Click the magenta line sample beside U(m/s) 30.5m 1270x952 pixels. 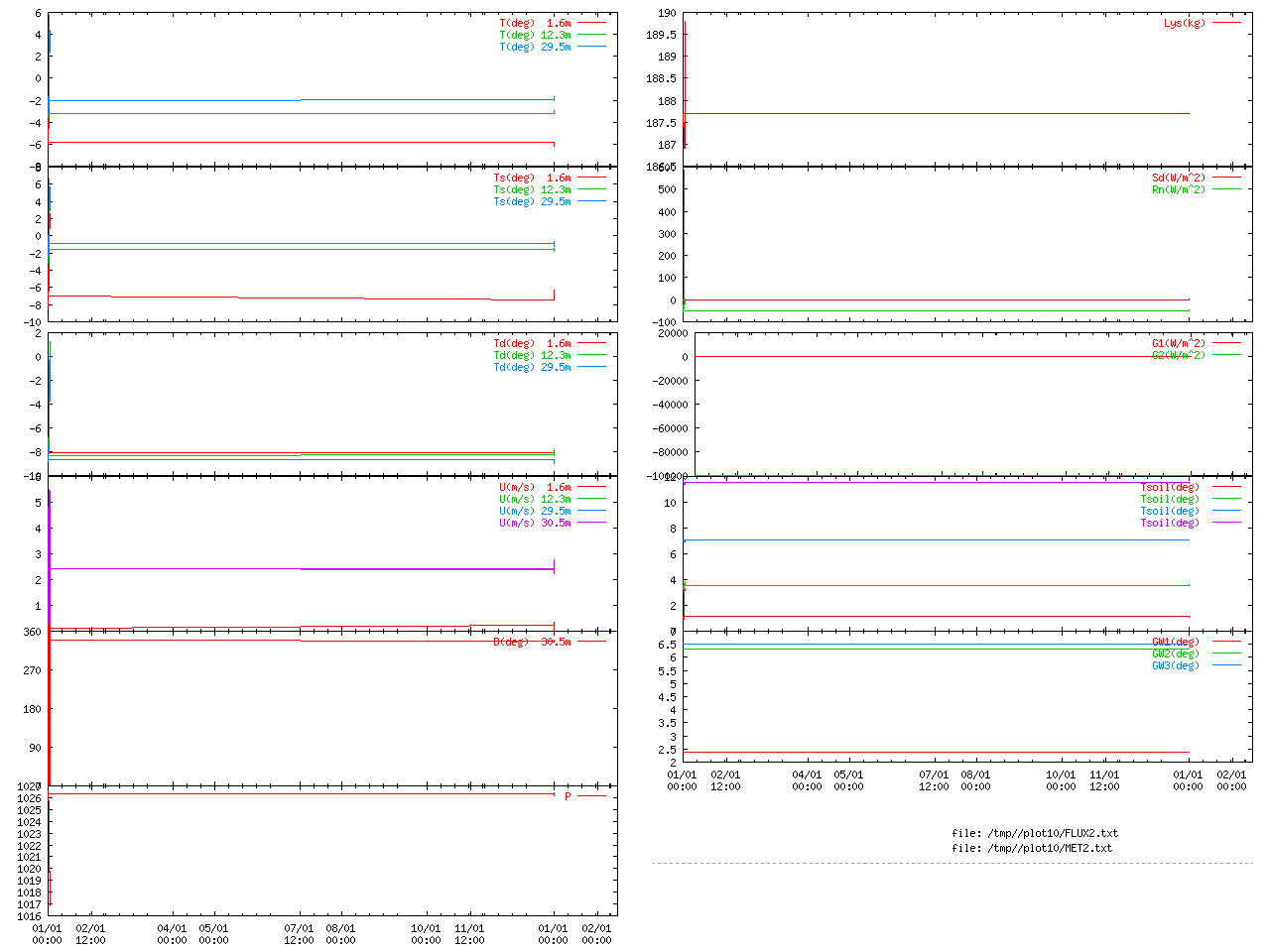[x=591, y=523]
